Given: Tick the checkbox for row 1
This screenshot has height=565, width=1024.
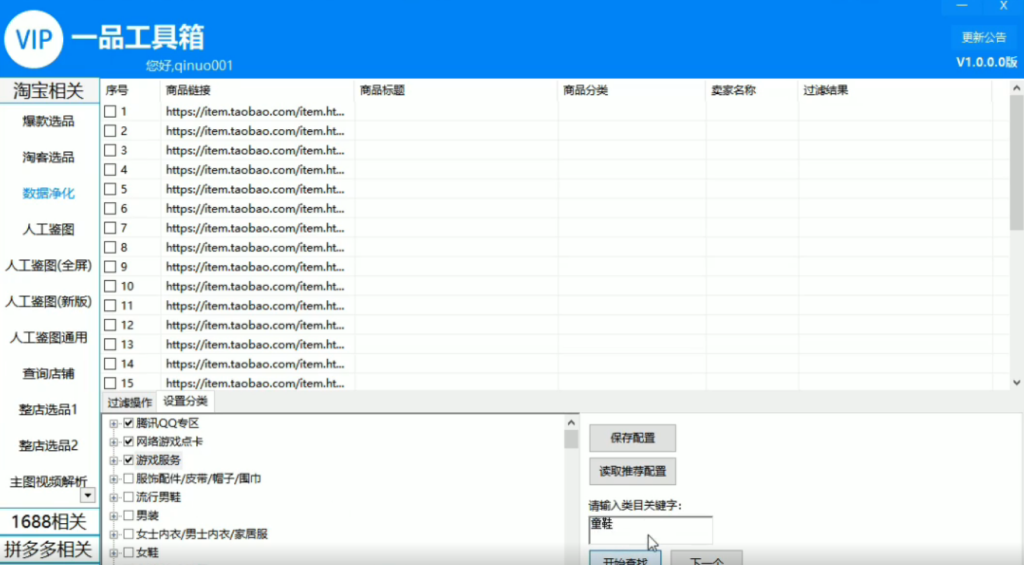Looking at the screenshot, I should pos(111,112).
